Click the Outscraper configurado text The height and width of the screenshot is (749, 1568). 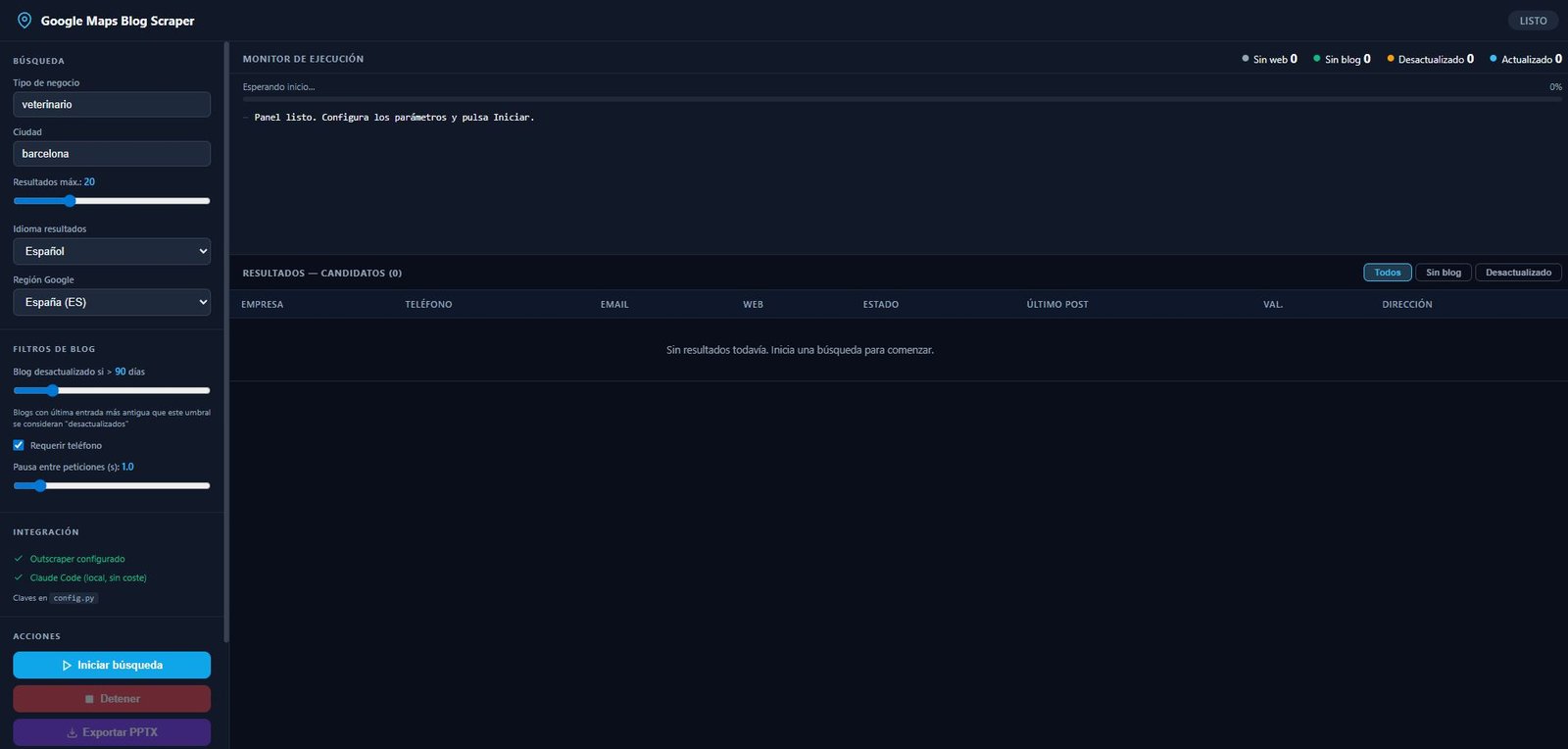tap(77, 559)
